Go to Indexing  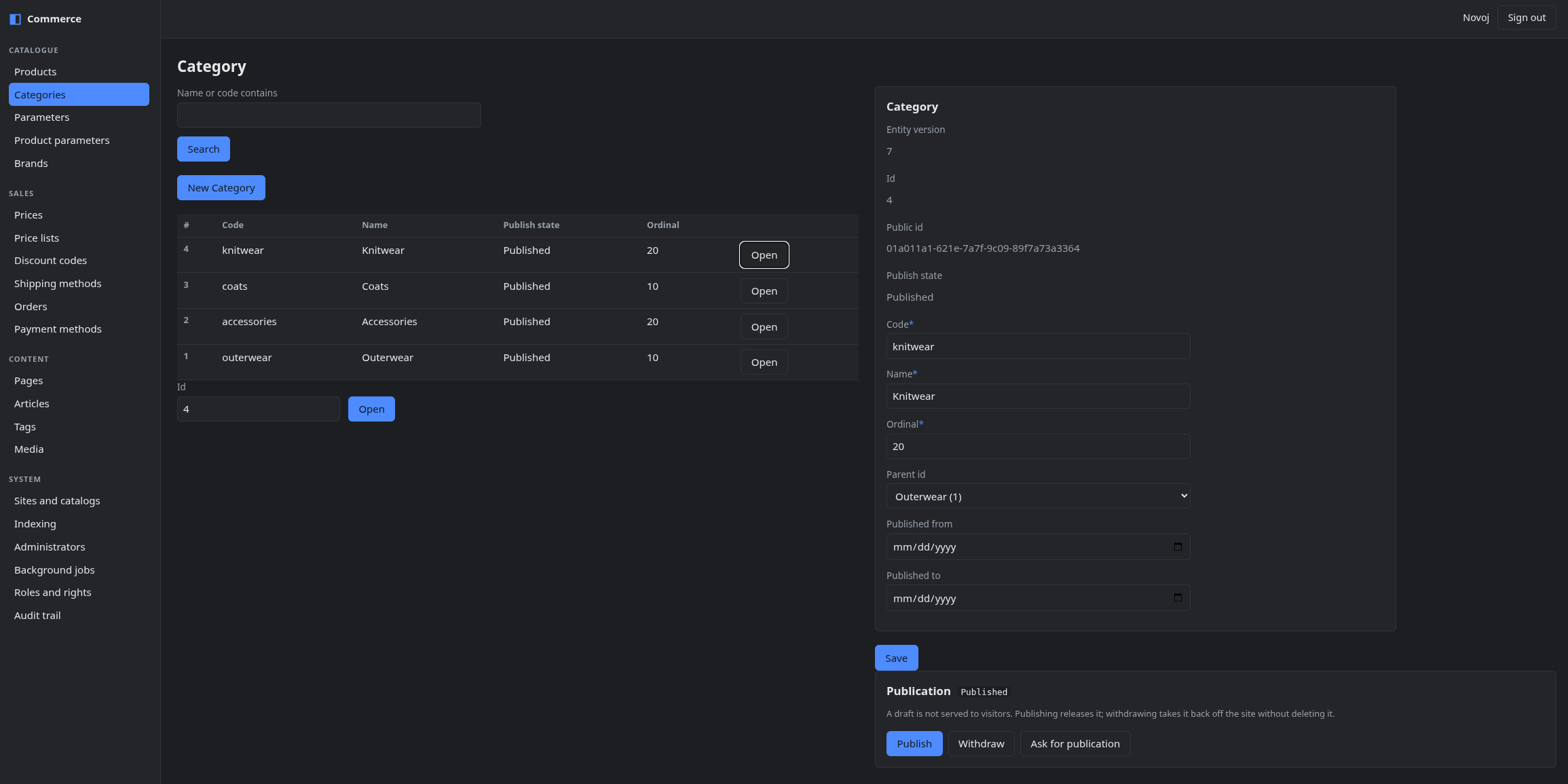coord(79,524)
